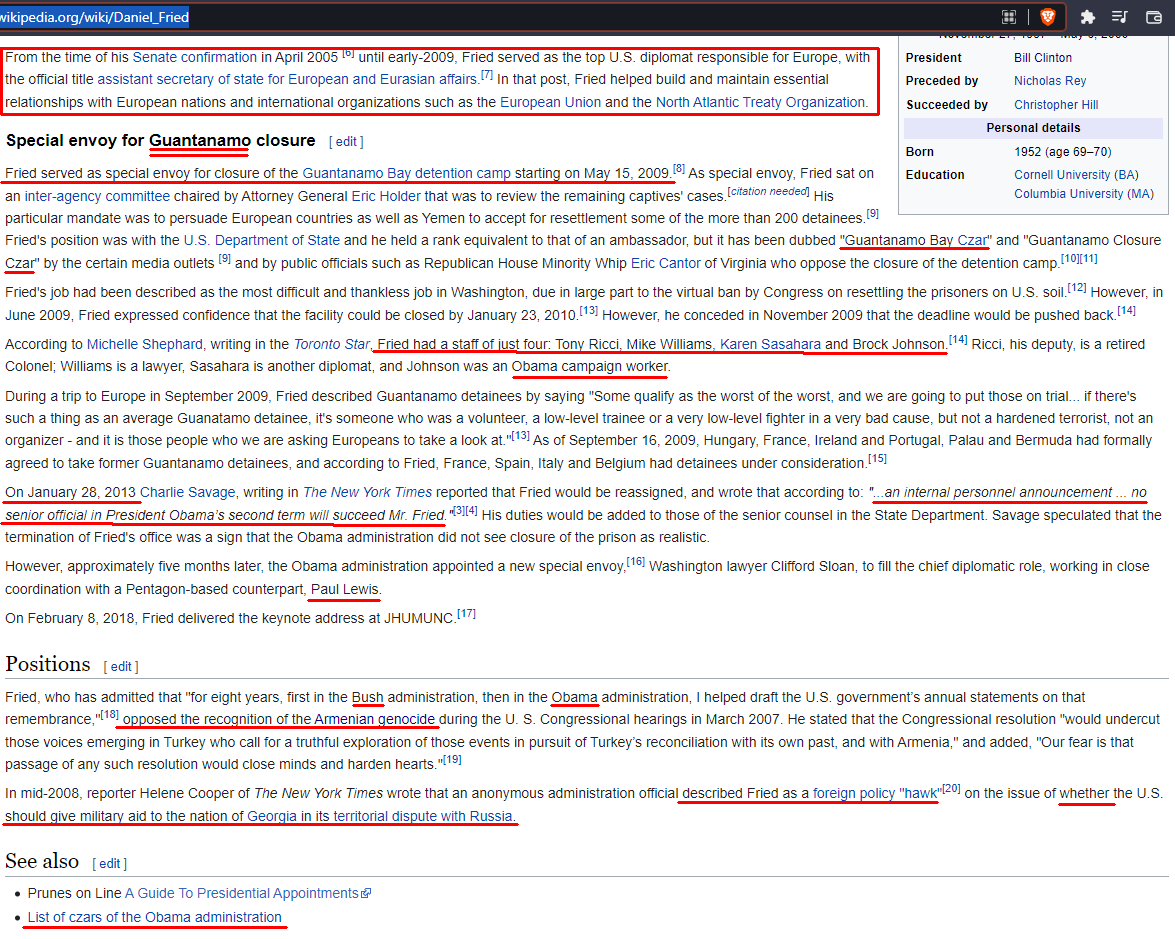
Task: Open the Brave Wallet icon
Action: coord(1153,16)
